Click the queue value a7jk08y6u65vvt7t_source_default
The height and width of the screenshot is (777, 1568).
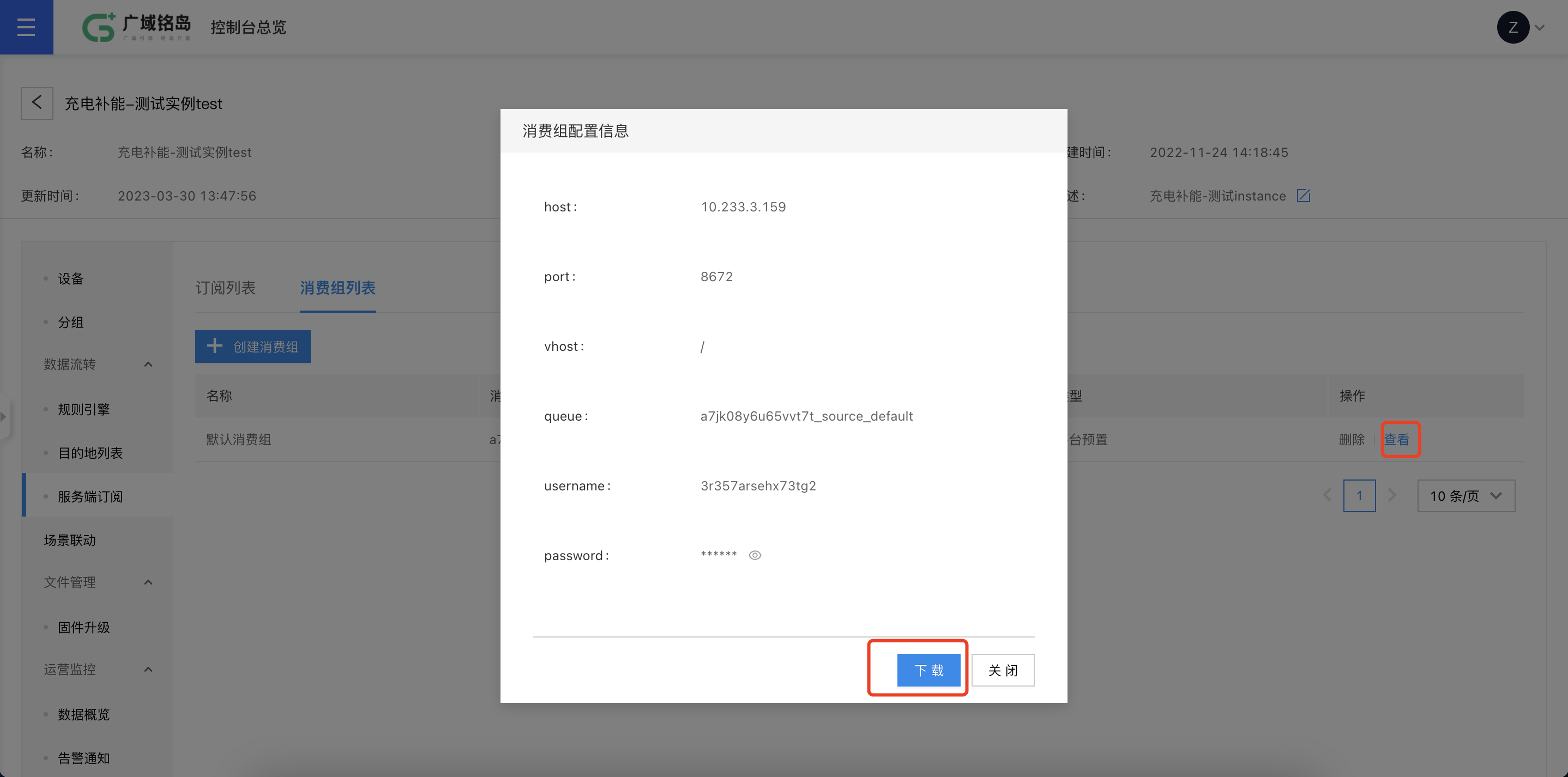click(806, 416)
